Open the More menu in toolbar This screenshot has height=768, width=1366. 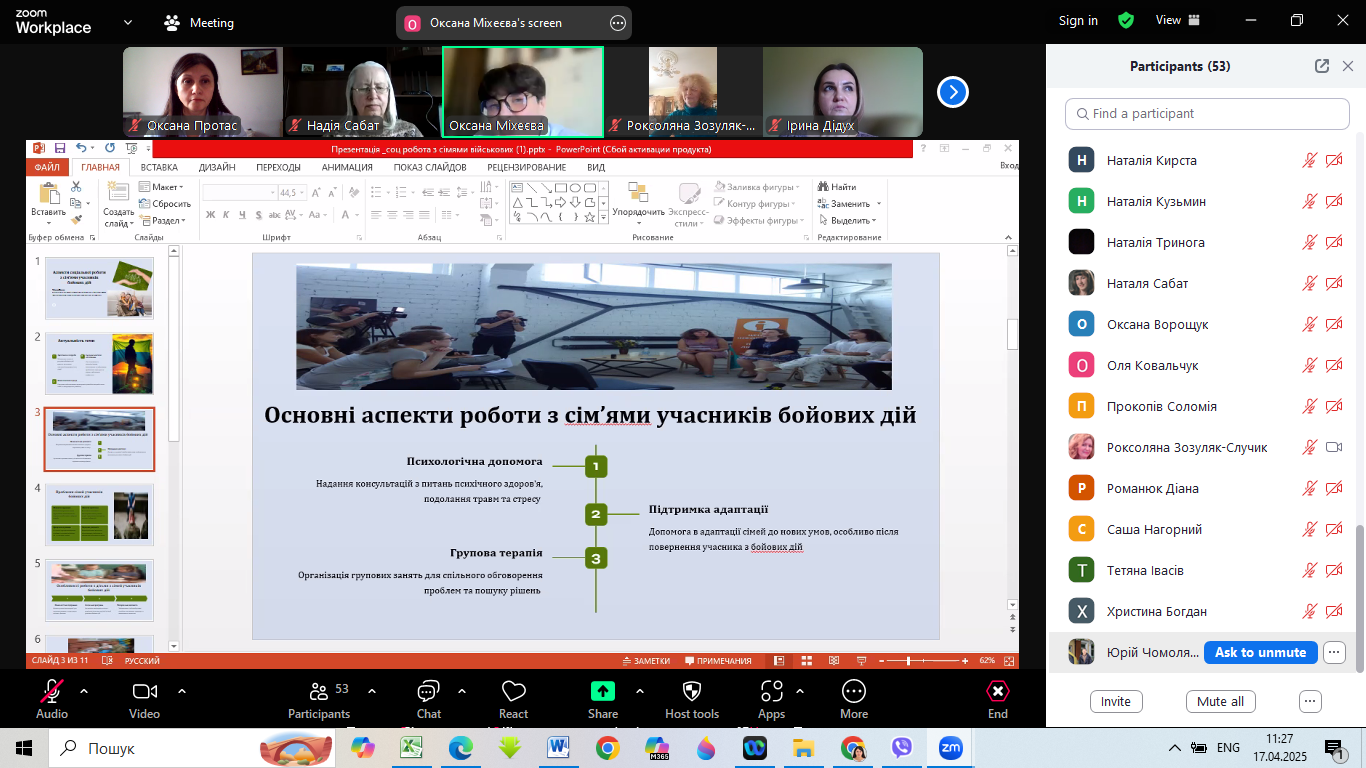853,692
